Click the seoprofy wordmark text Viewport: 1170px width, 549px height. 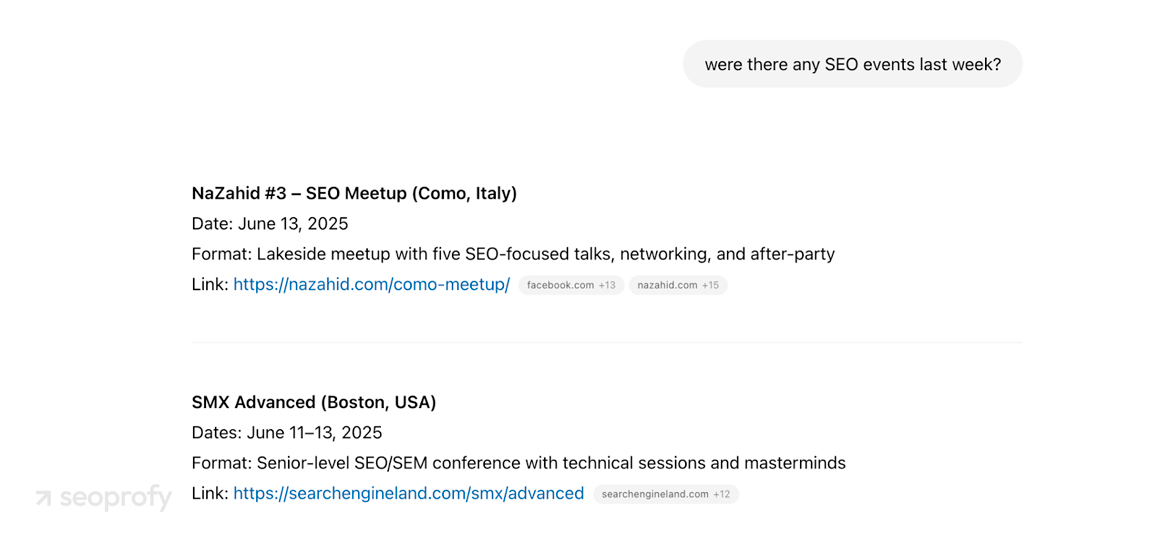pos(115,498)
